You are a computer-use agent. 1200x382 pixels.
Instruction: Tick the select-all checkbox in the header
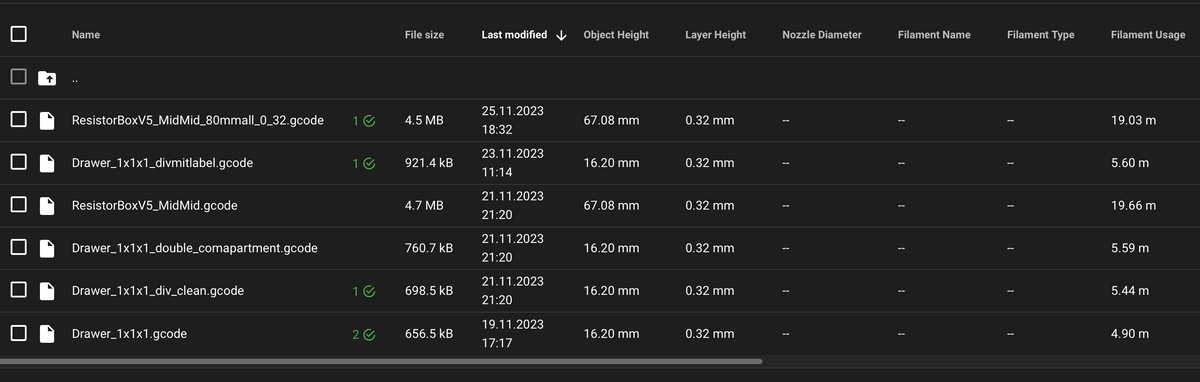tap(18, 34)
